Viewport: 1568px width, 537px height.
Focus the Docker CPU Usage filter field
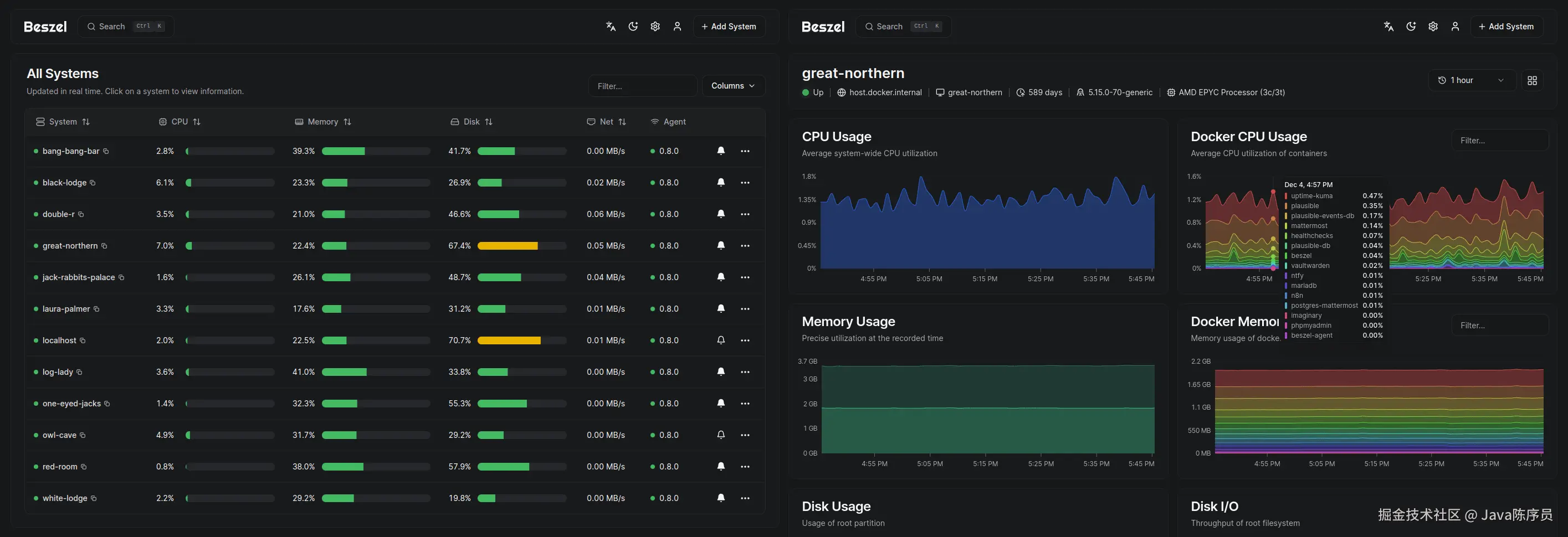coord(1499,141)
